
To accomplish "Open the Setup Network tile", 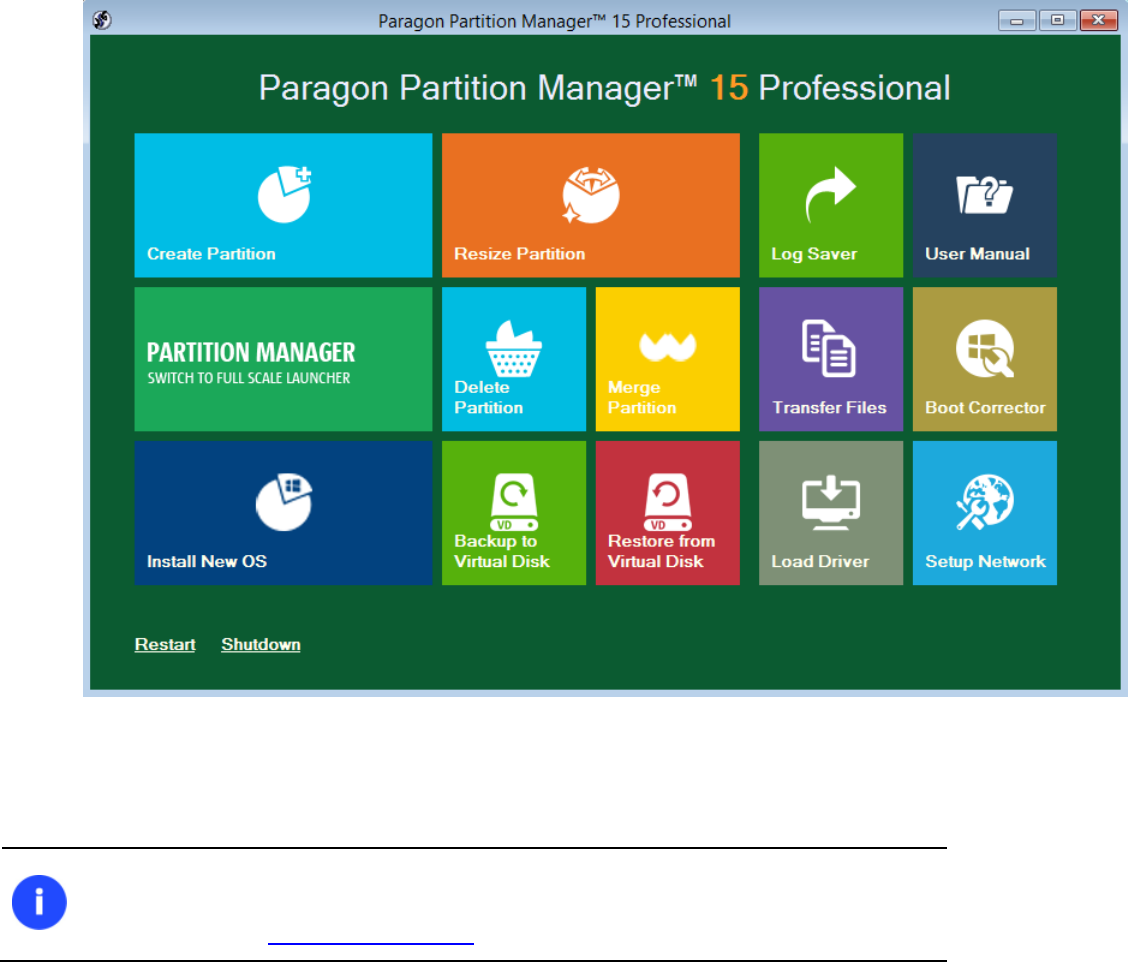I will point(985,513).
